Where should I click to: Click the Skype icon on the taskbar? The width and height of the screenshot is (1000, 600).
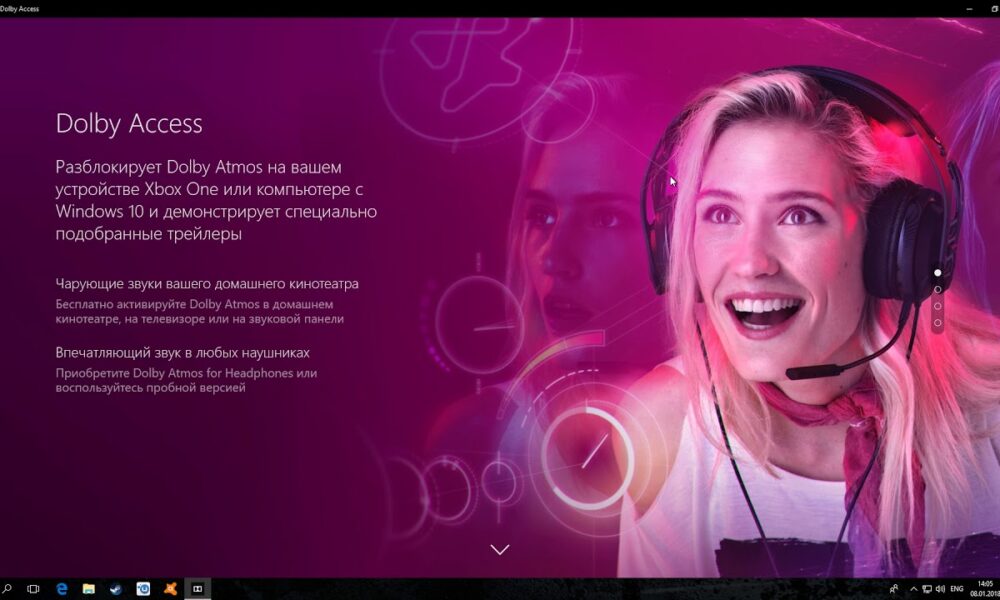pos(115,589)
